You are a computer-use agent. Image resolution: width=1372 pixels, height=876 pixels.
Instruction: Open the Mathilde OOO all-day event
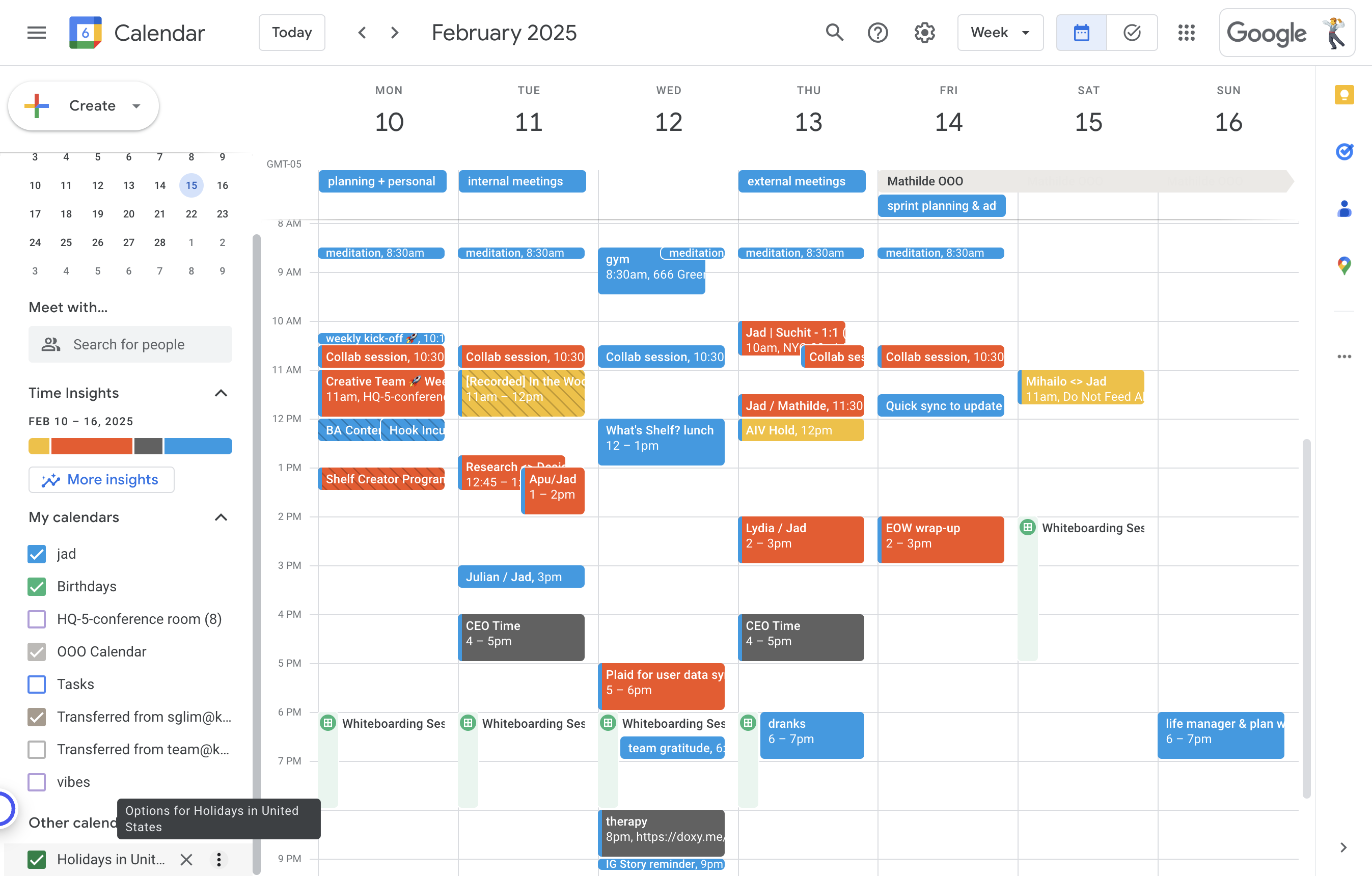1085,181
